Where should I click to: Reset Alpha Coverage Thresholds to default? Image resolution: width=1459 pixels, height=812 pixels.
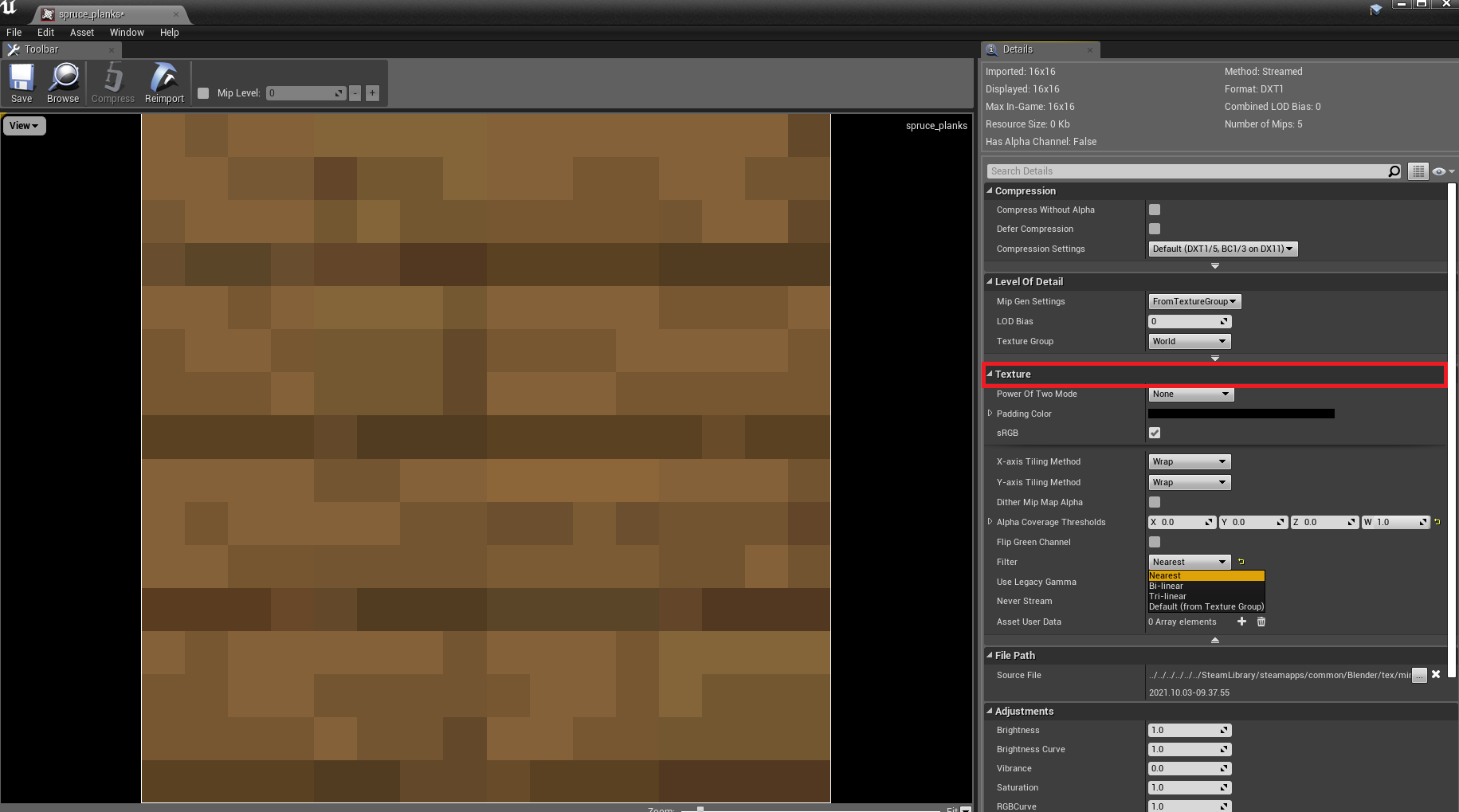pyautogui.click(x=1437, y=522)
